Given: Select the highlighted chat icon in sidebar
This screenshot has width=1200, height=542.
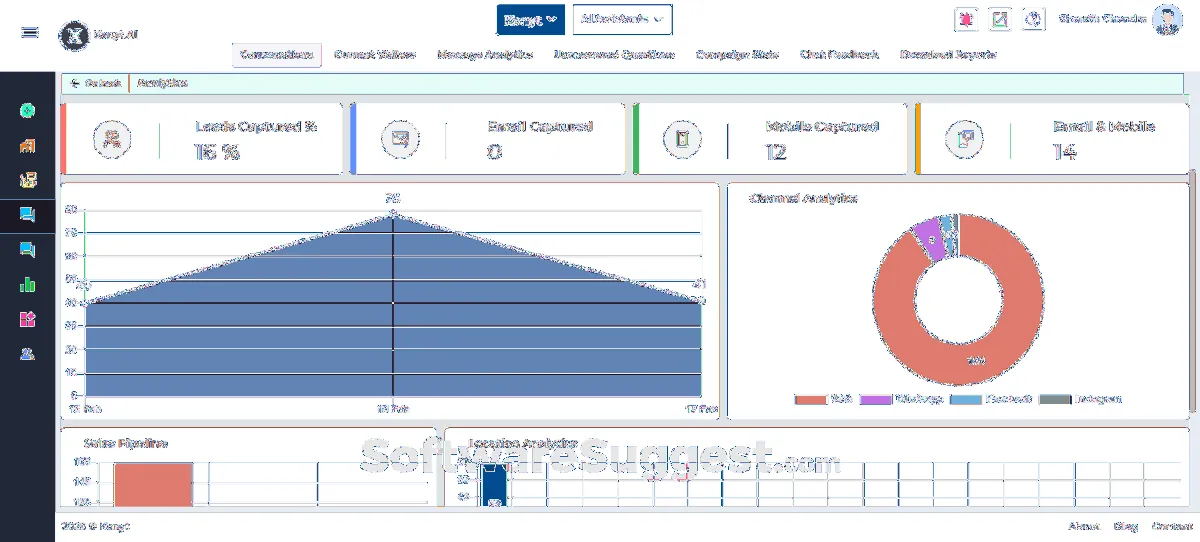Looking at the screenshot, I should coord(28,214).
